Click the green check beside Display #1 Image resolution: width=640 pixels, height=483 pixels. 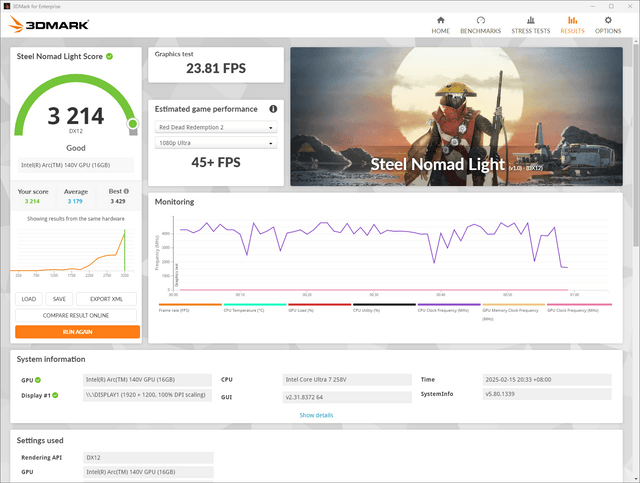(55, 395)
